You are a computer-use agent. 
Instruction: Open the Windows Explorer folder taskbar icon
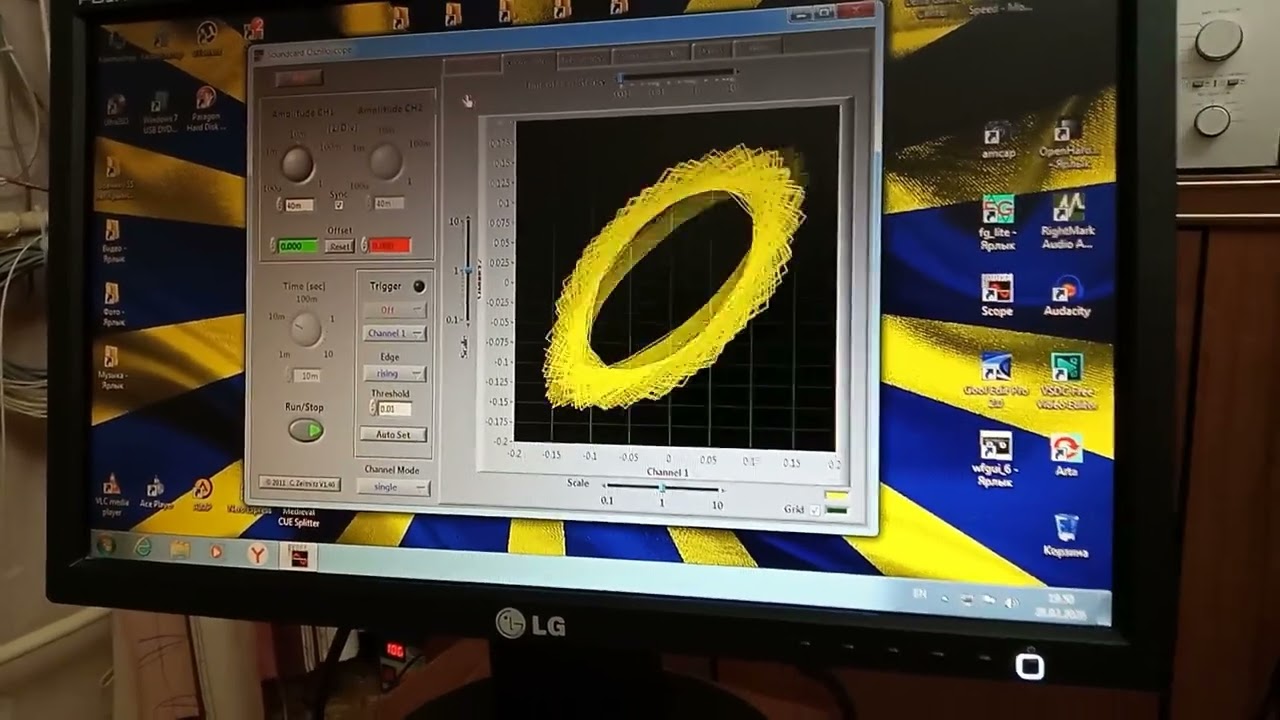pyautogui.click(x=180, y=549)
